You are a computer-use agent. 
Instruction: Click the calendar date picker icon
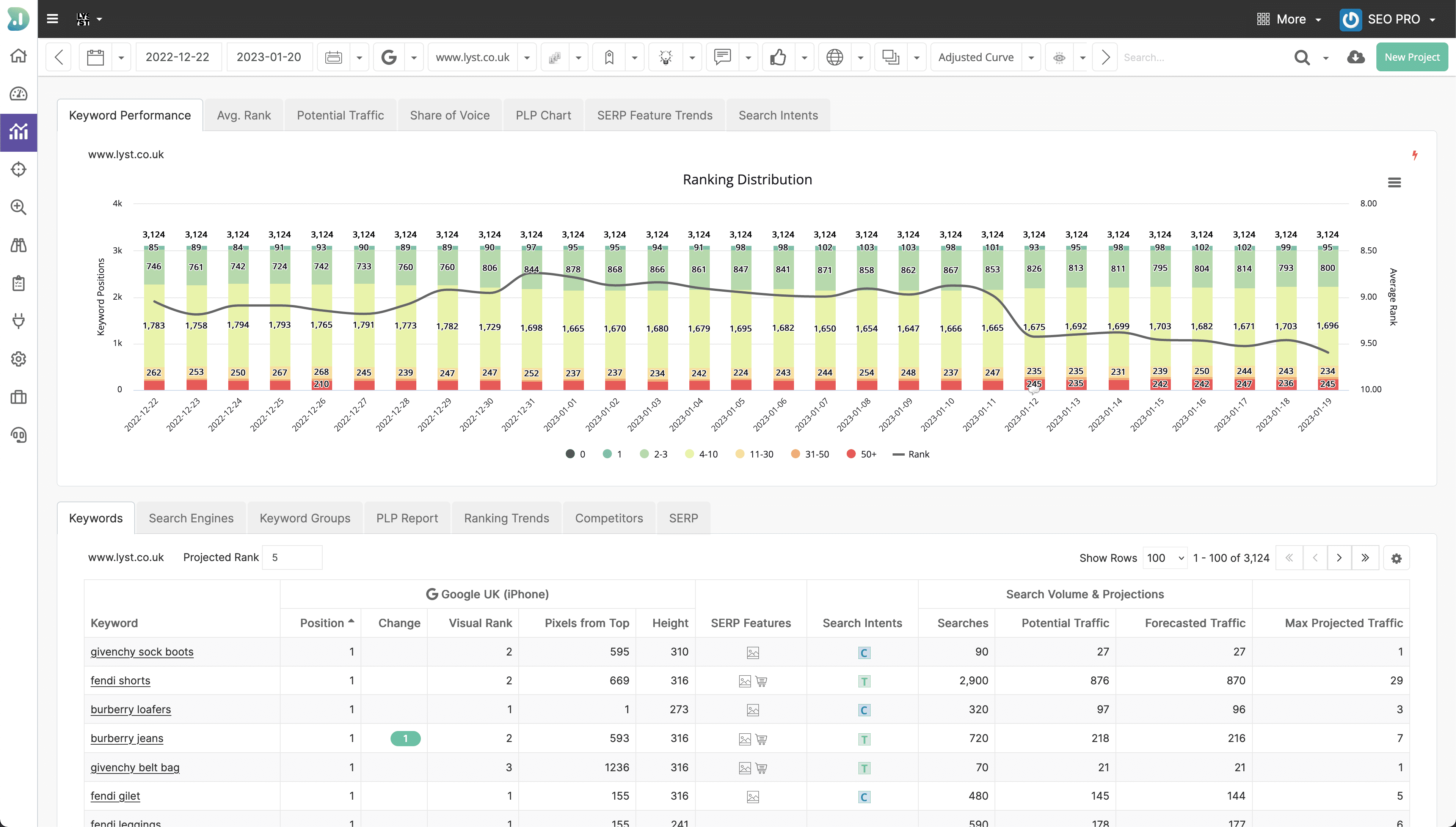click(x=96, y=57)
